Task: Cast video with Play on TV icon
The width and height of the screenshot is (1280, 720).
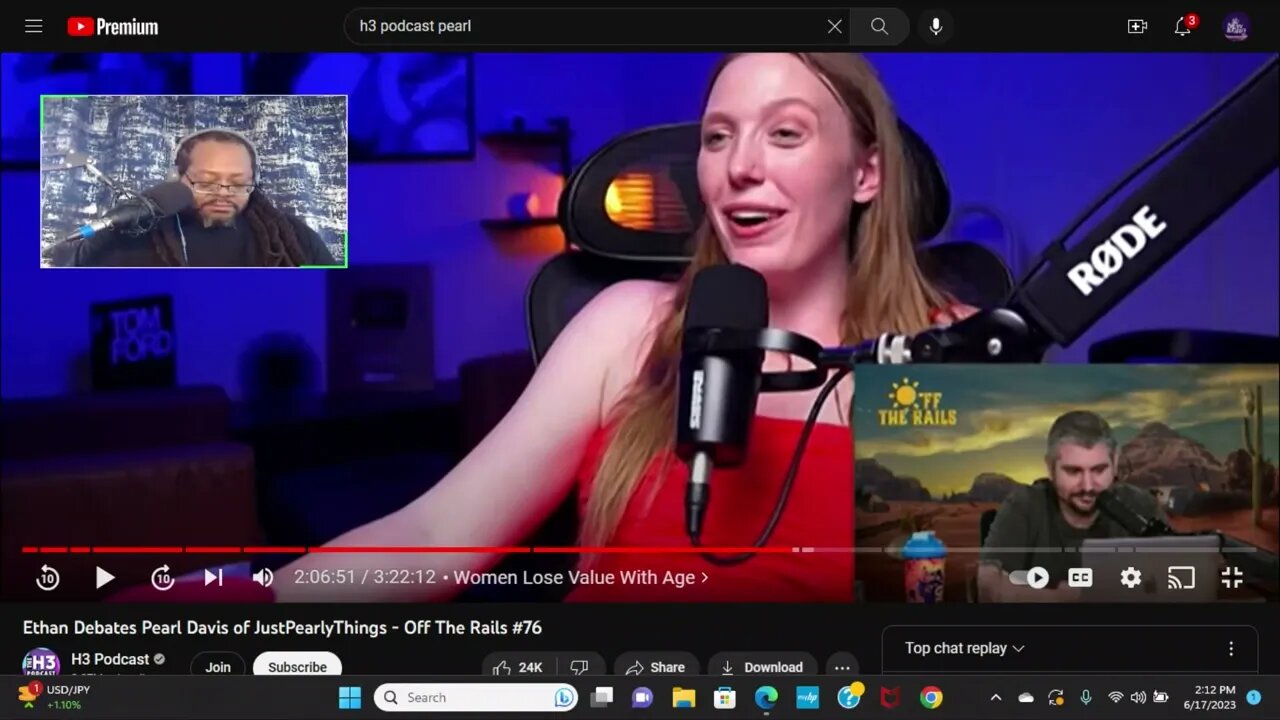Action: tap(1181, 577)
